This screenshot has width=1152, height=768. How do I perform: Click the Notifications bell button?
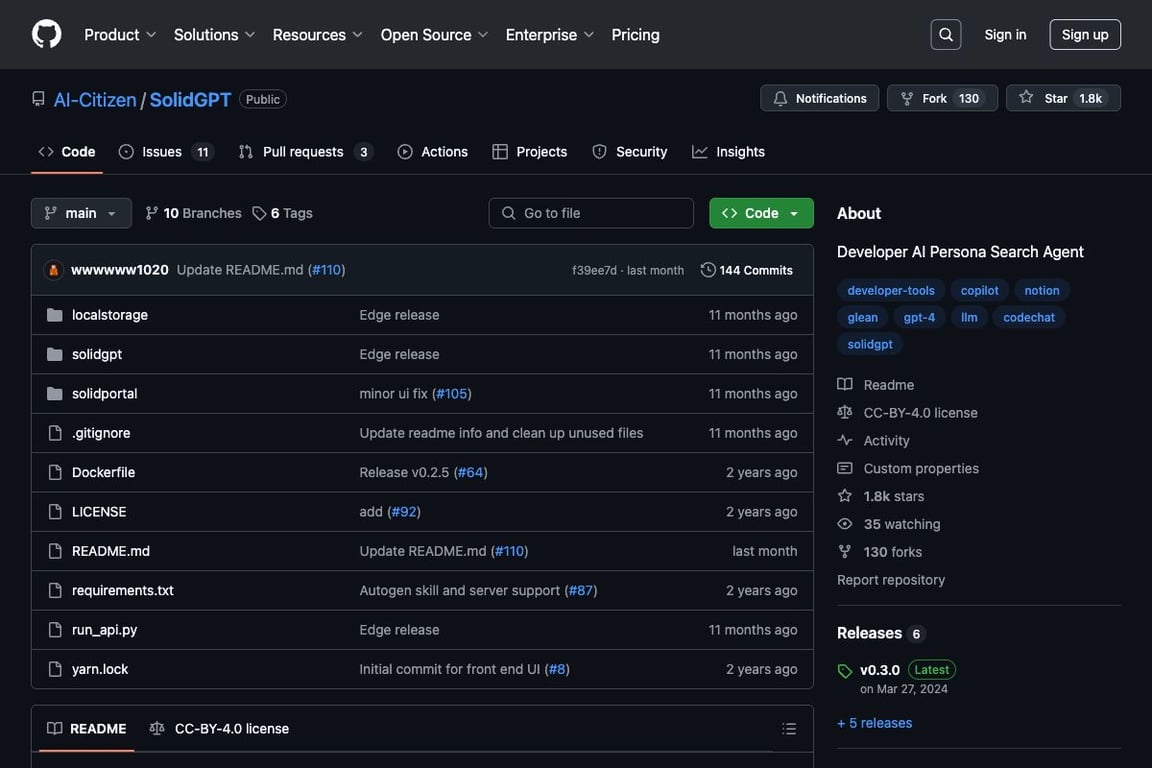(x=819, y=98)
